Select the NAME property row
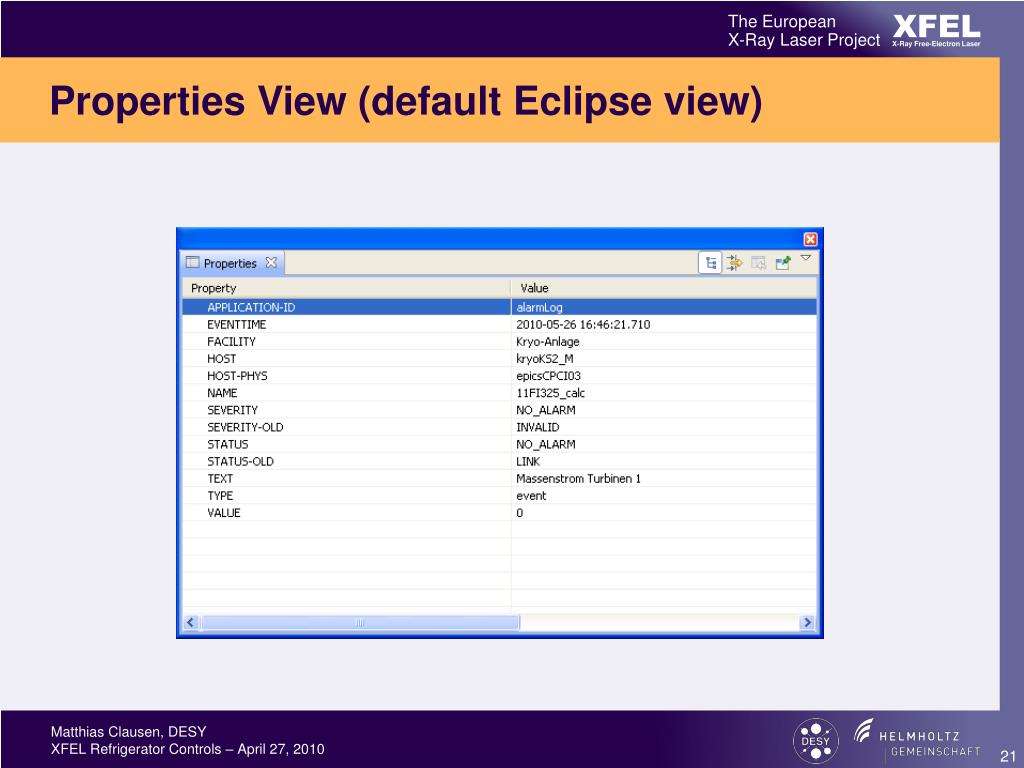The image size is (1024, 768). pos(500,392)
